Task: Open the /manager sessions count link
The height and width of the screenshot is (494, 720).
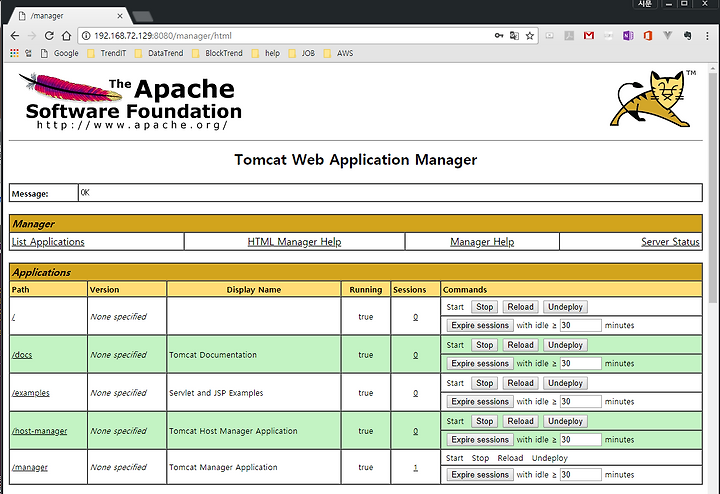Action: [x=416, y=467]
